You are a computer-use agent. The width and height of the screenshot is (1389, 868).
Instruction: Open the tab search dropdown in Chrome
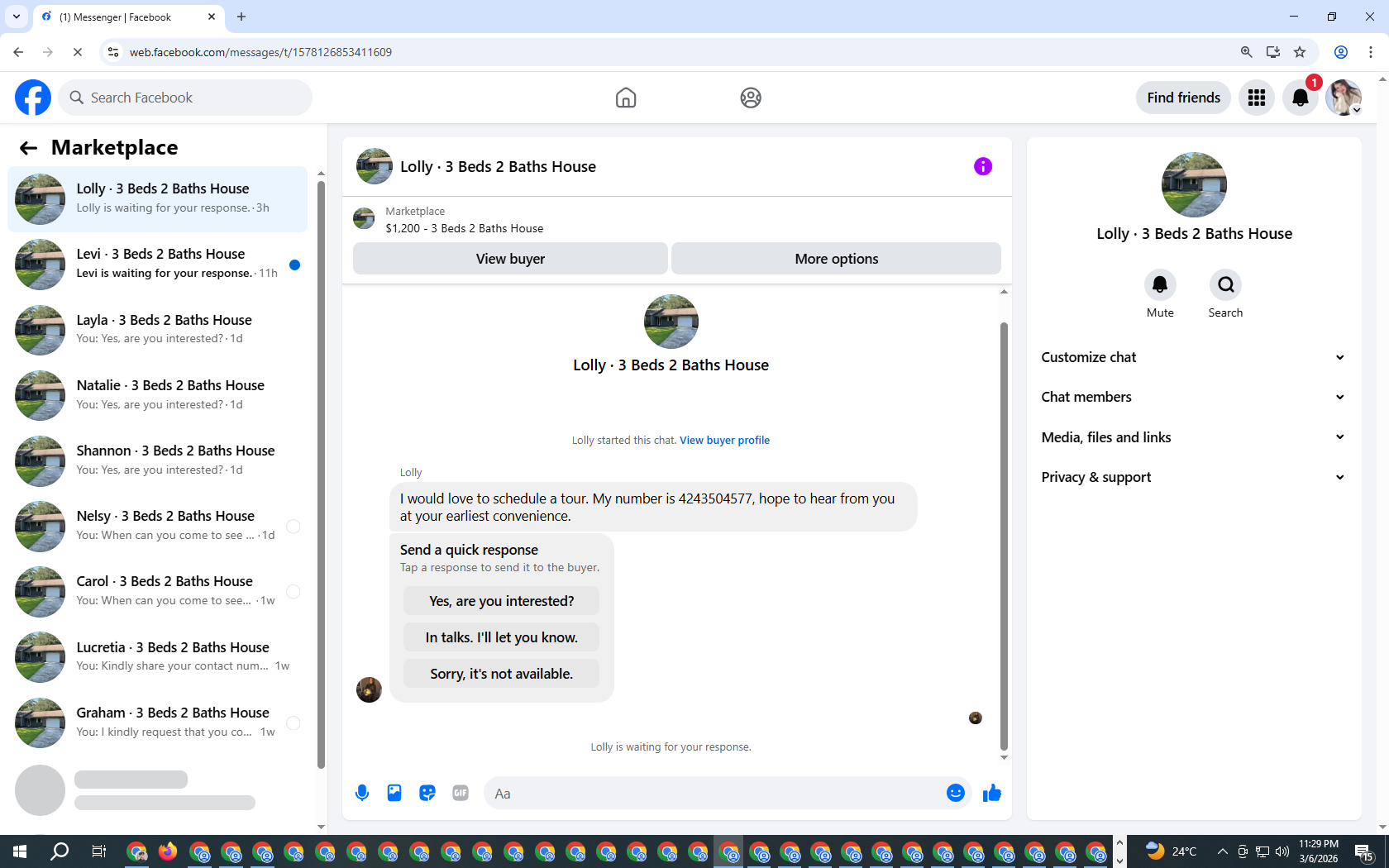pos(17,17)
